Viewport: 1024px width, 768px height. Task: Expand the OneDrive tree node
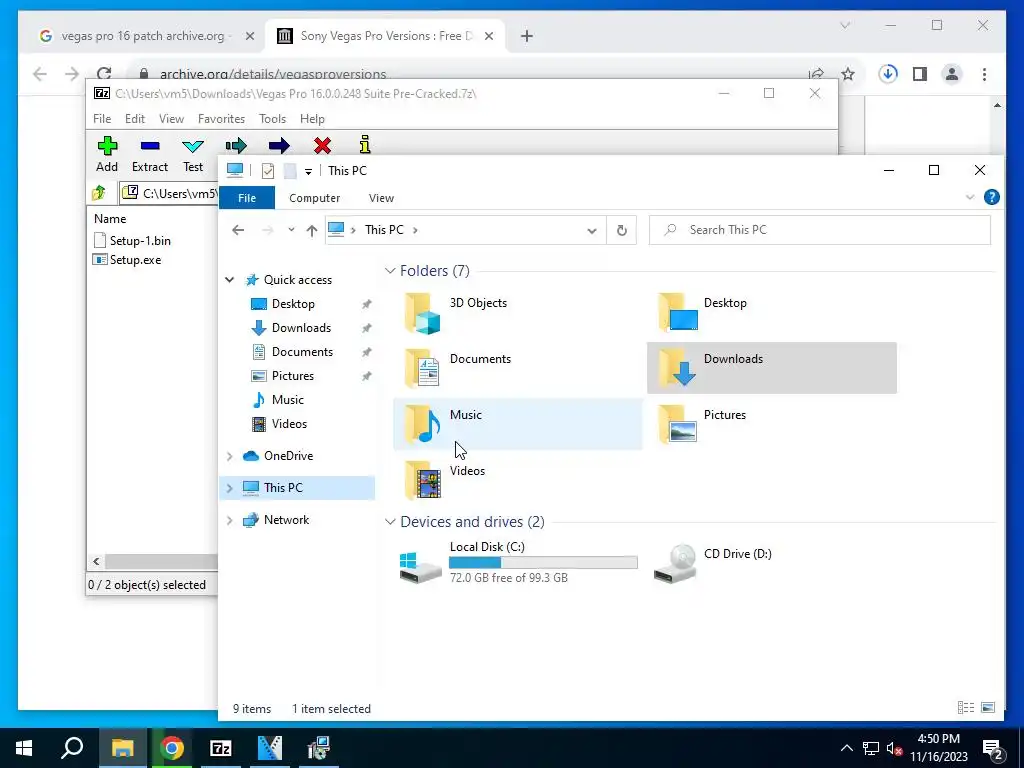pyautogui.click(x=229, y=456)
